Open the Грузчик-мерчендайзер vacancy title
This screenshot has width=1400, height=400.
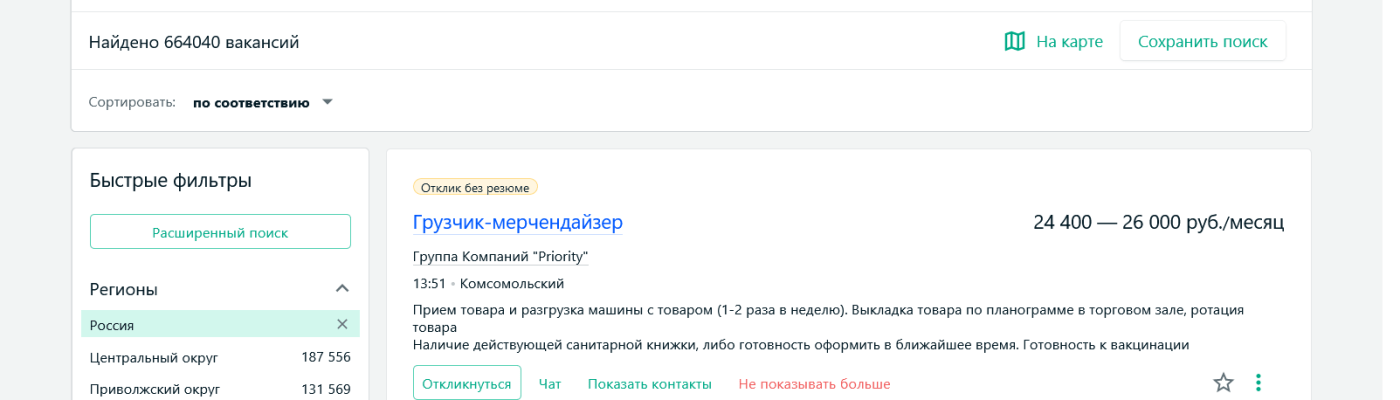pos(517,222)
